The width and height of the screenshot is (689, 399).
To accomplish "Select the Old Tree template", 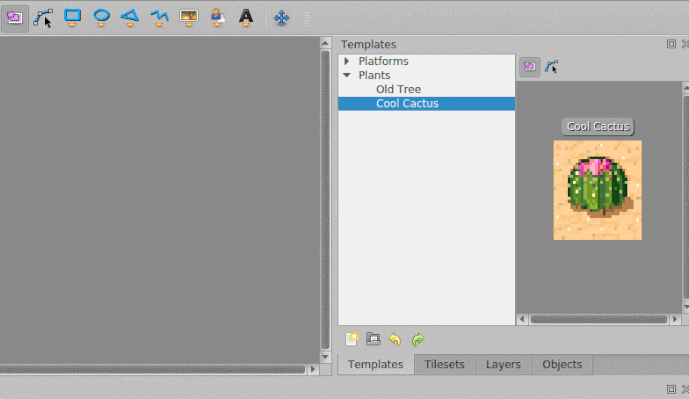I will (x=426, y=89).
